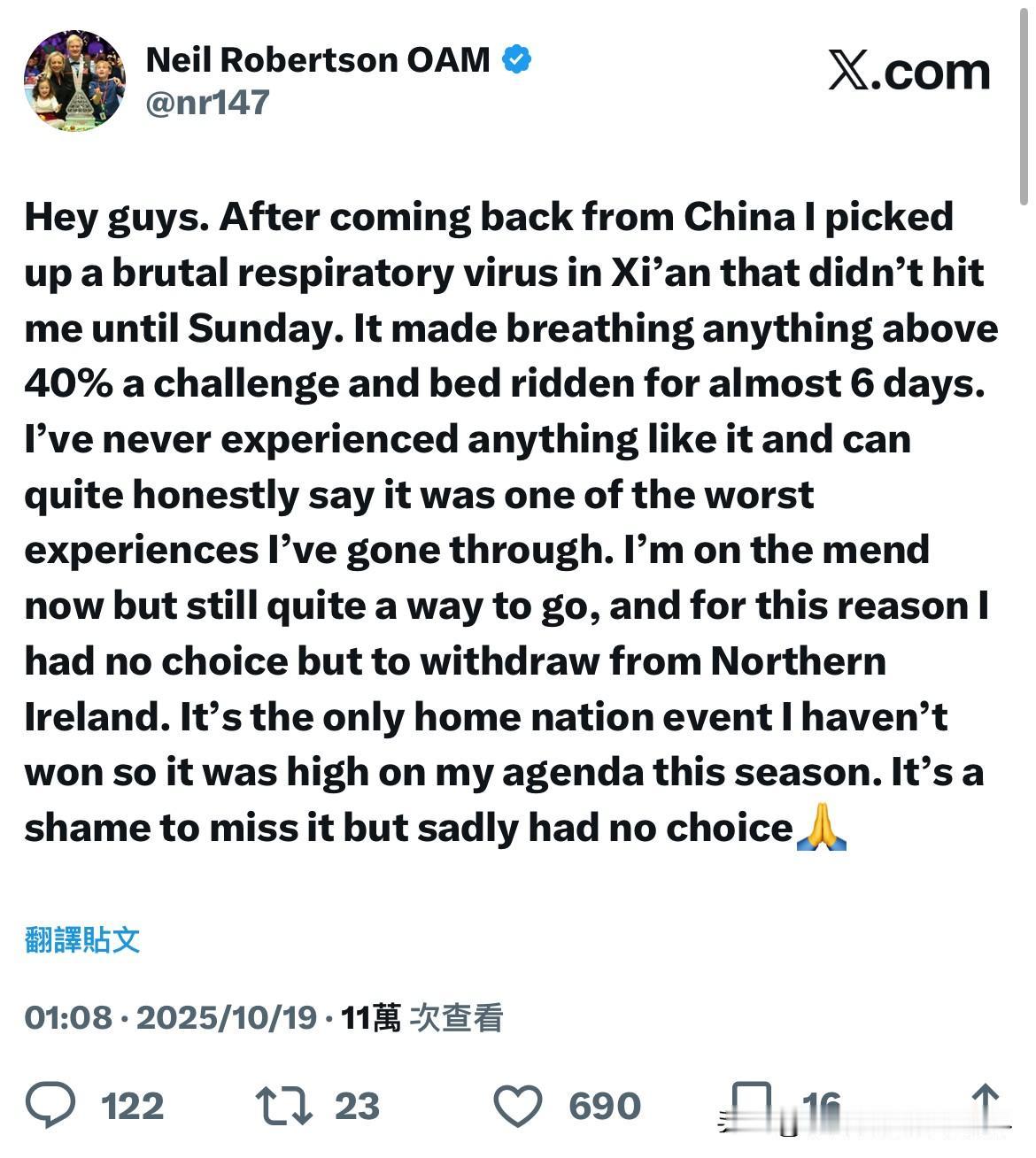Tap the repost arrows icon
Image resolution: width=1036 pixels, height=1158 pixels.
tap(283, 1106)
